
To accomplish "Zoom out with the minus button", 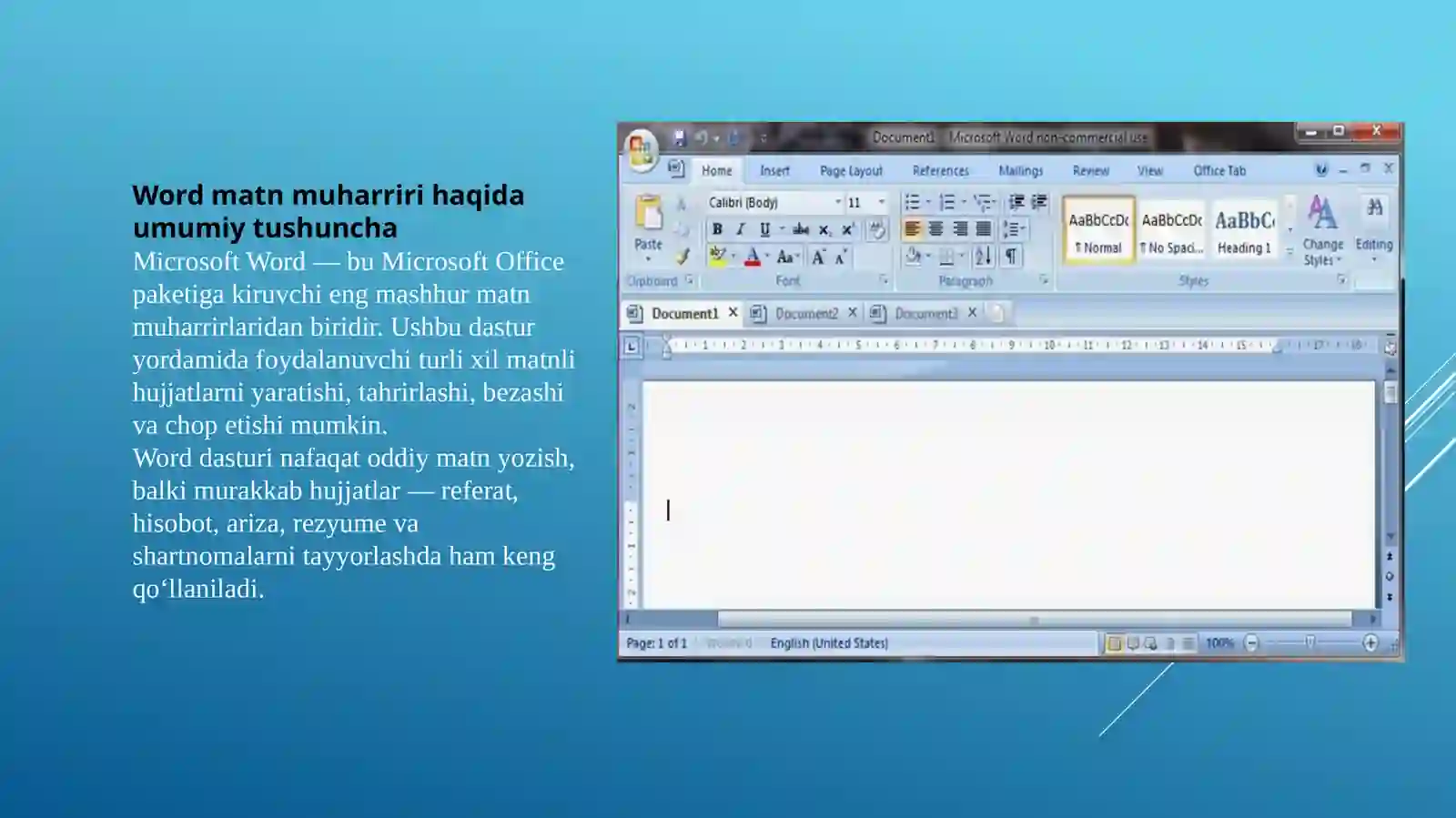I will pos(1251,643).
